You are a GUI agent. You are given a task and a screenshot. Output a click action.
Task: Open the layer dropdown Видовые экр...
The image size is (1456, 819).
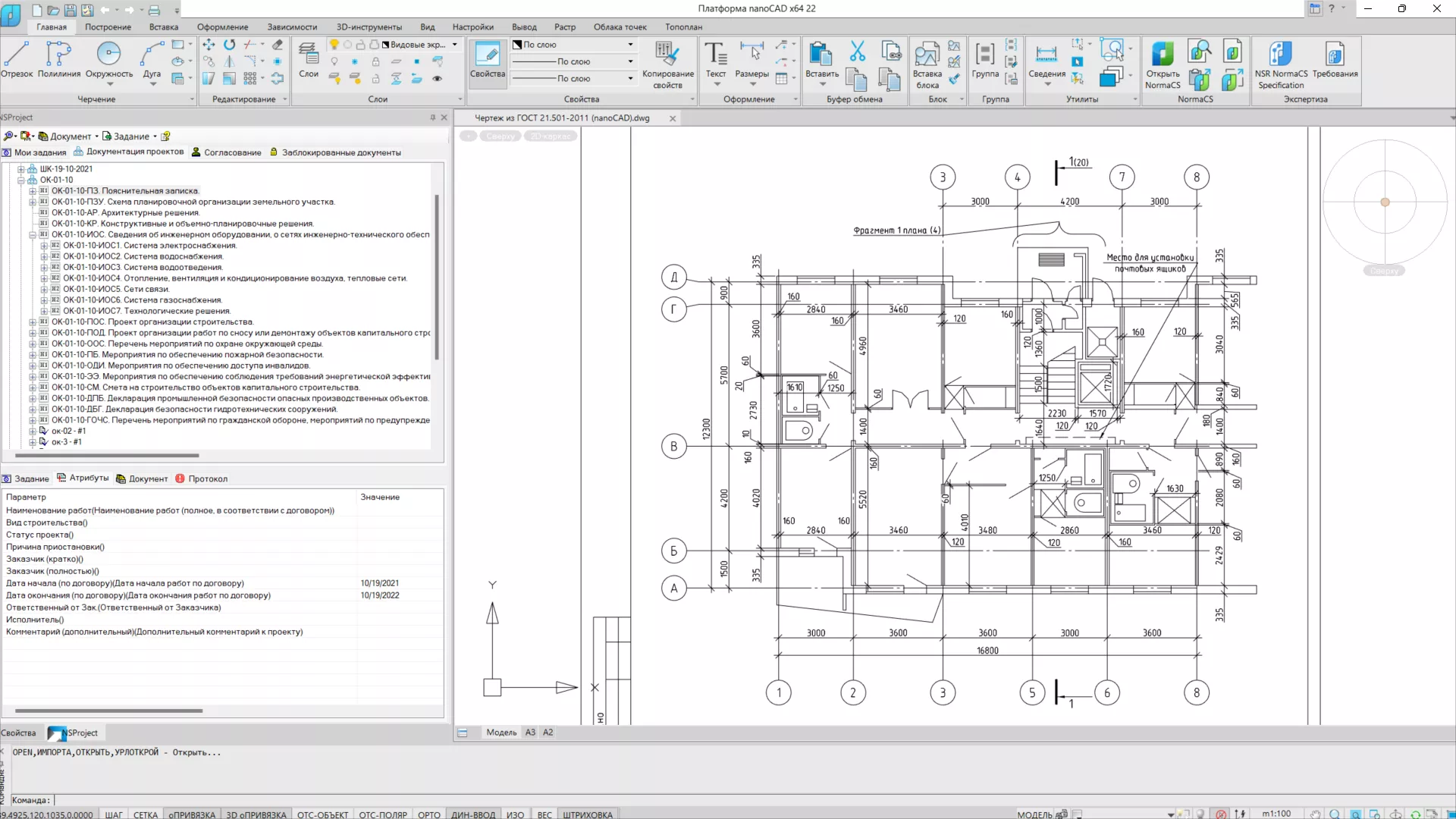(454, 45)
